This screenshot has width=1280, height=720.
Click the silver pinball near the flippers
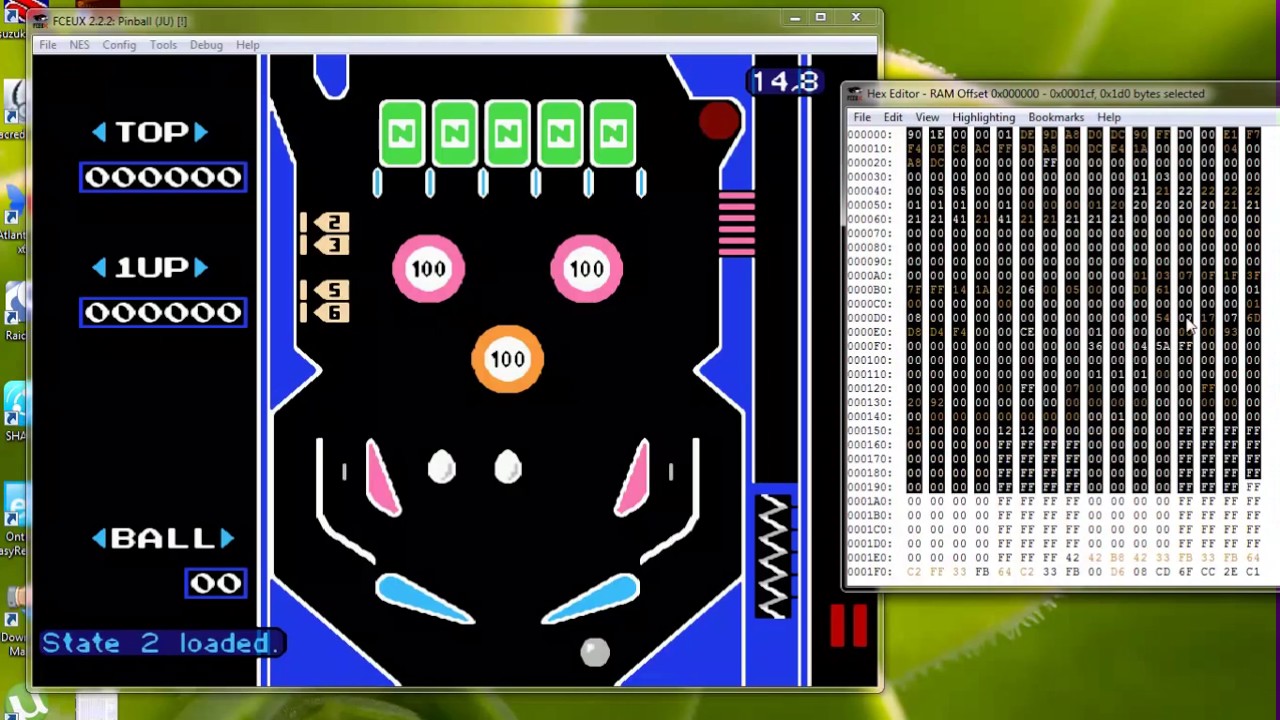point(595,653)
